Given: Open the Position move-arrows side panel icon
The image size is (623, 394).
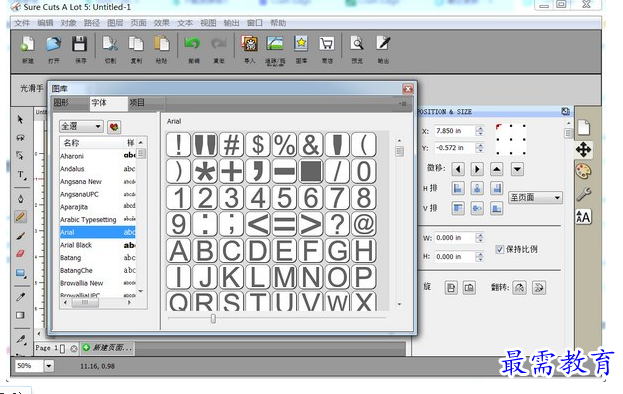Looking at the screenshot, I should [583, 150].
